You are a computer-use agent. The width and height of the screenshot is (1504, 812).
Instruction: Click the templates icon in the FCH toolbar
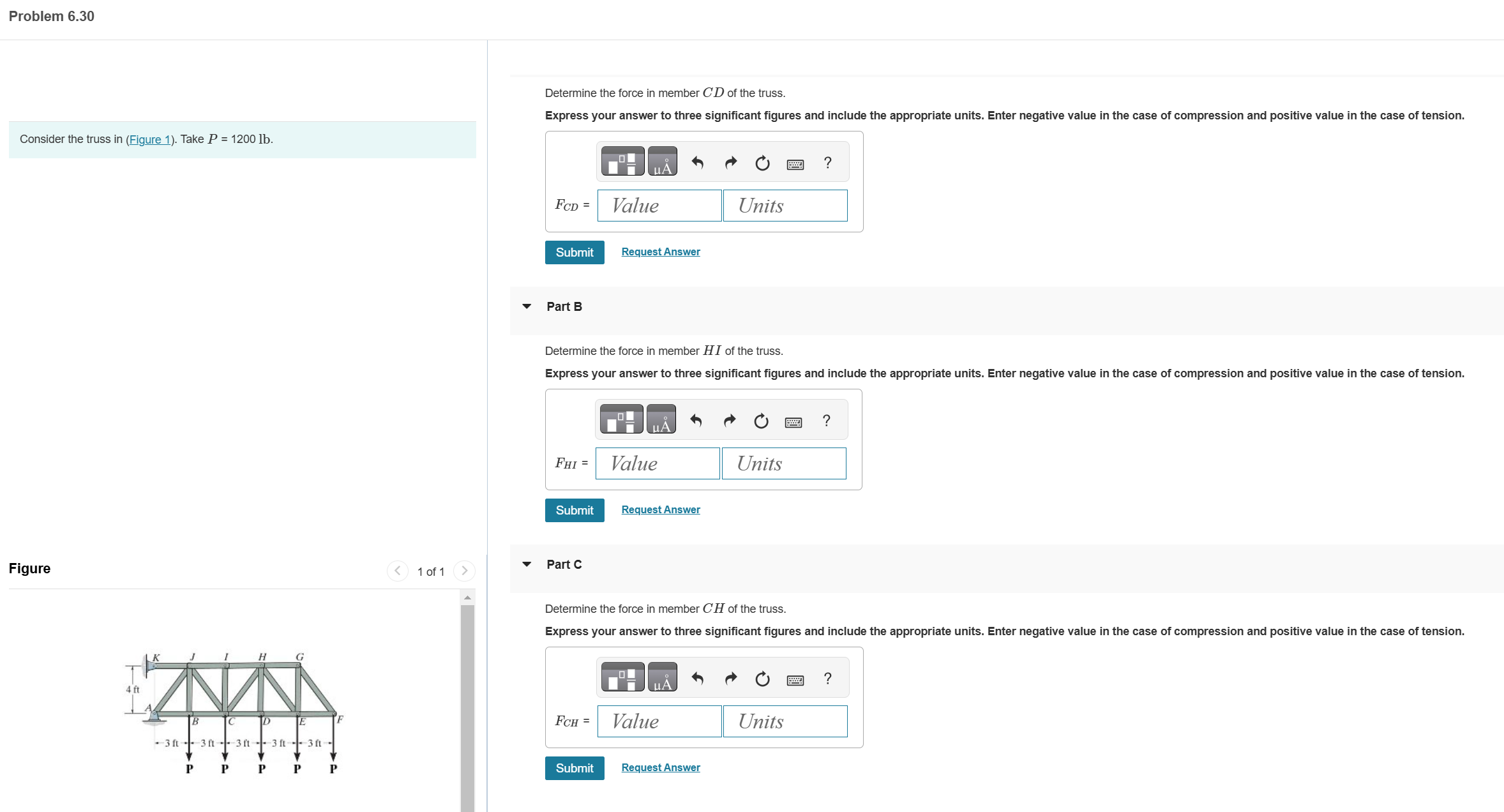(x=622, y=678)
